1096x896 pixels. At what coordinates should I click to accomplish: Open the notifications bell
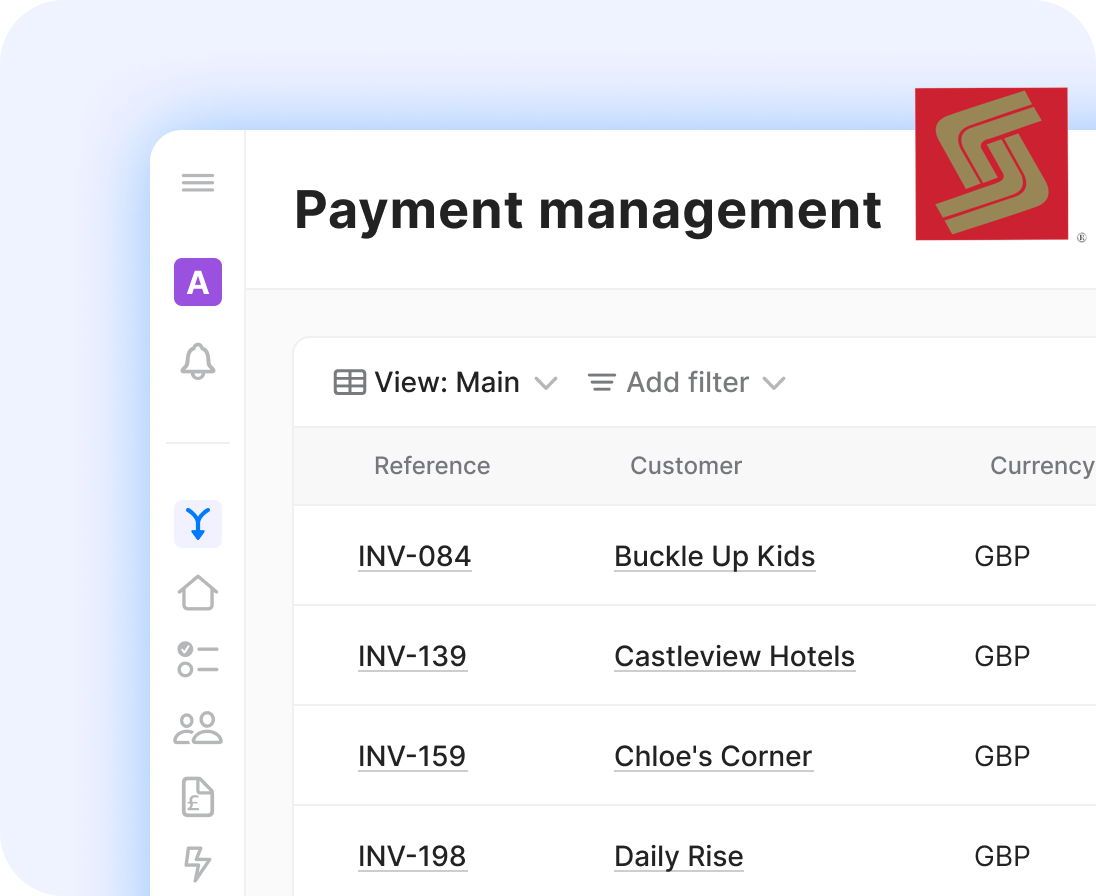[198, 361]
